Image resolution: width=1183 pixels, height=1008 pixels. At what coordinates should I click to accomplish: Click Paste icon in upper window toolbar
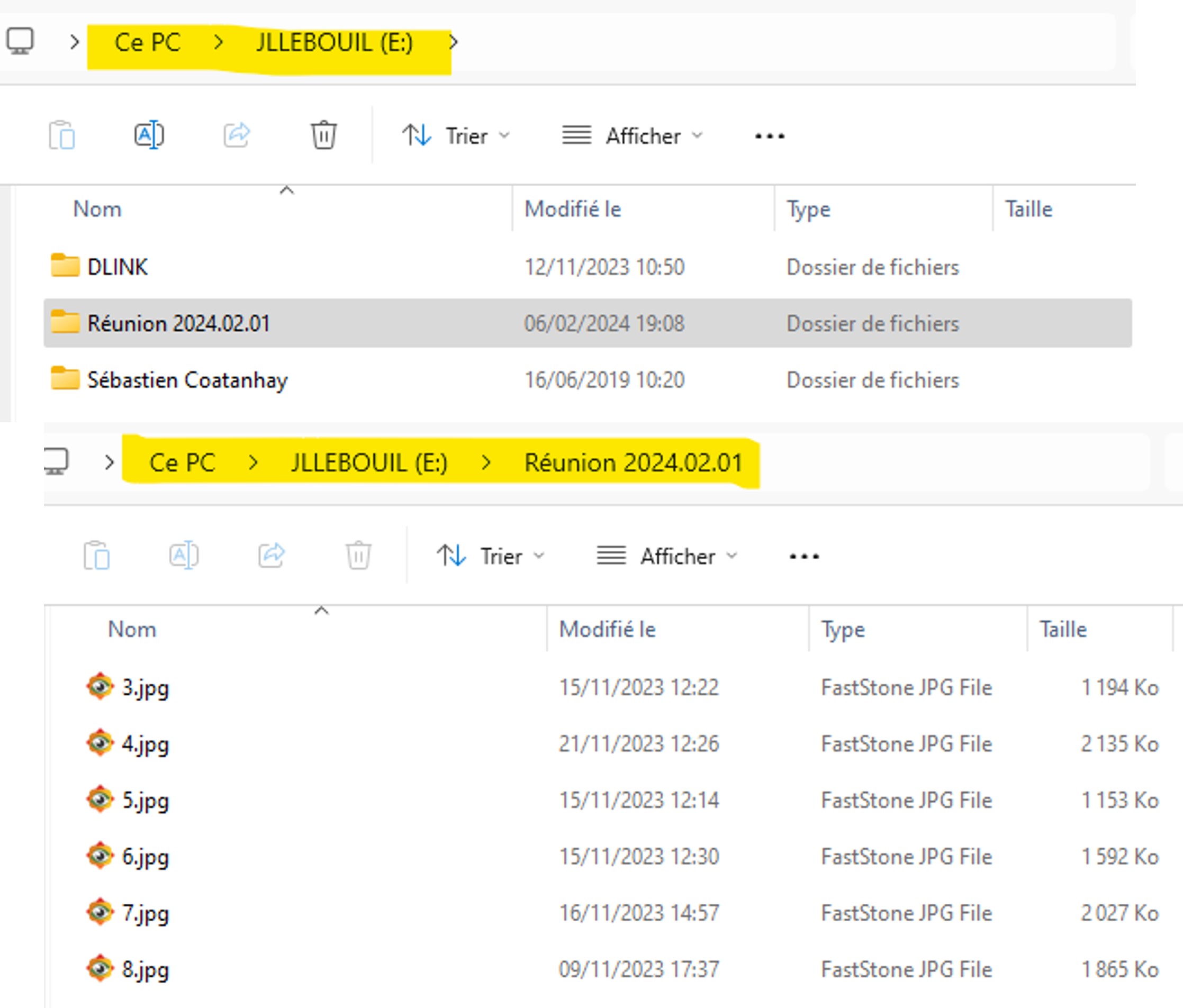pos(61,135)
